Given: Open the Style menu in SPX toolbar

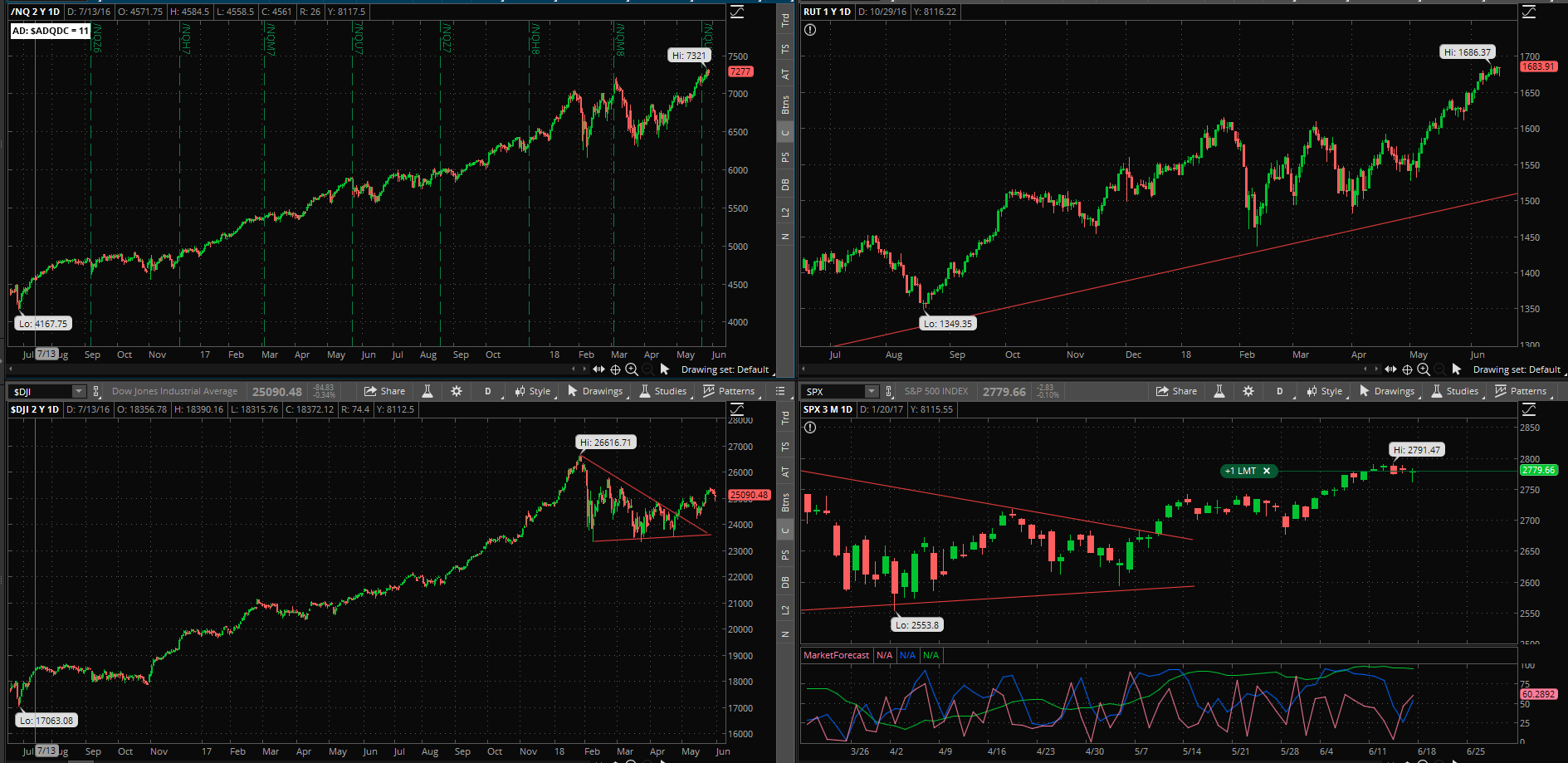Looking at the screenshot, I should 1325,391.
